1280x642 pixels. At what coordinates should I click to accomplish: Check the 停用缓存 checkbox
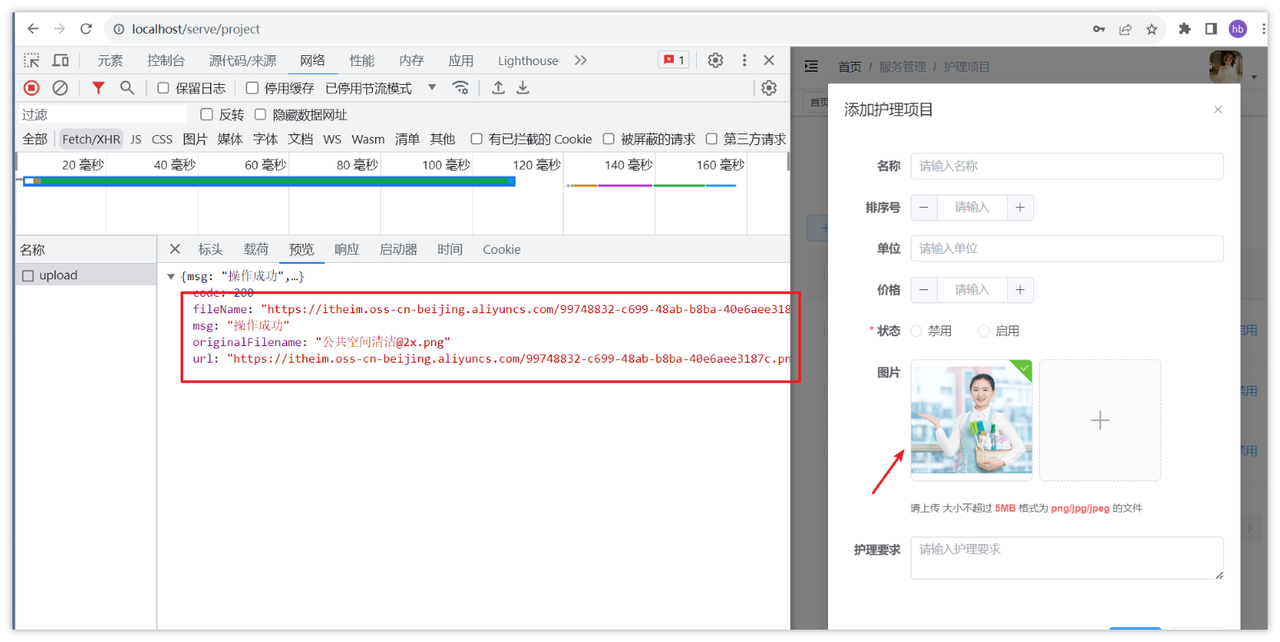(252, 88)
